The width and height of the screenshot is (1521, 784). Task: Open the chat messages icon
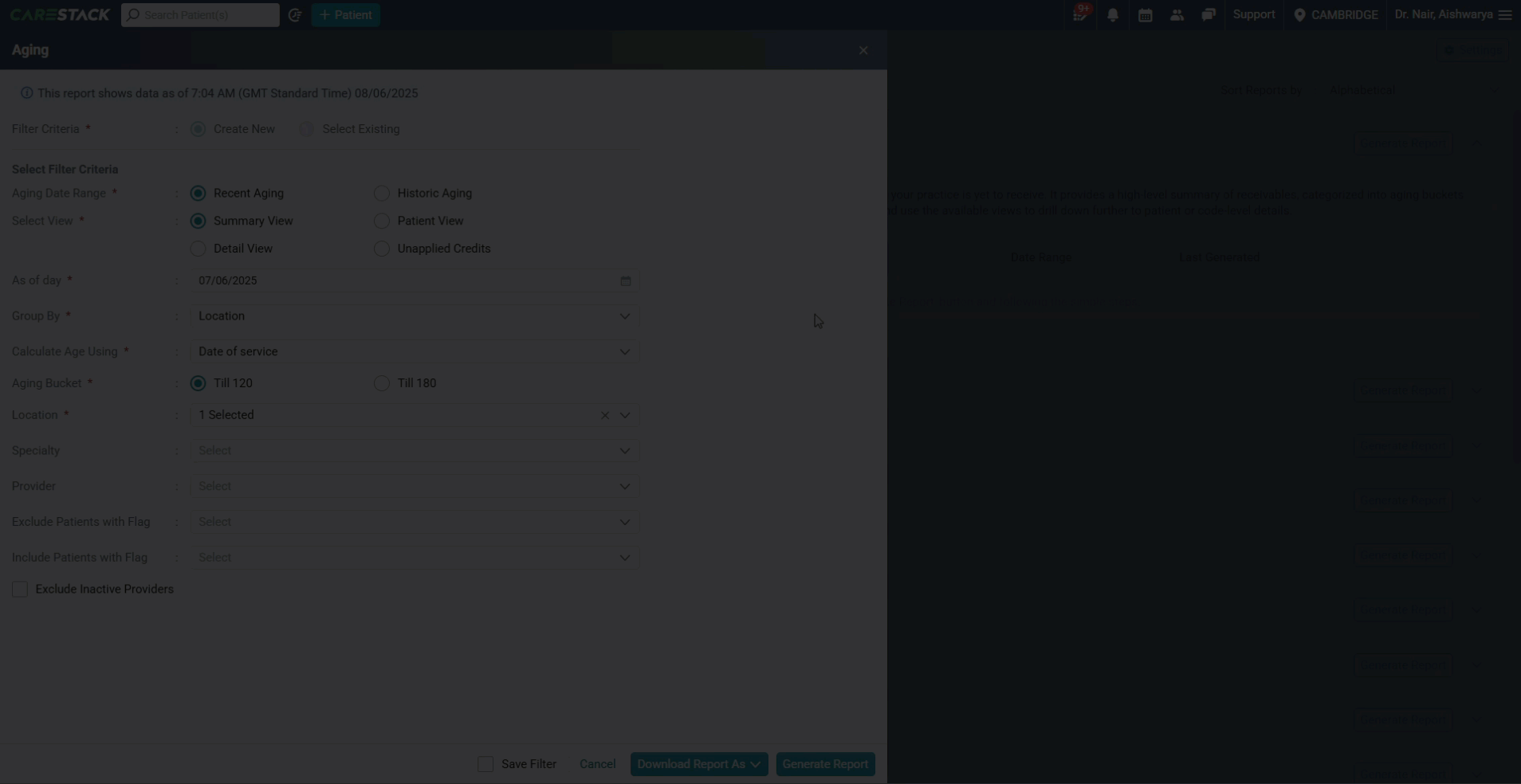click(x=1209, y=14)
